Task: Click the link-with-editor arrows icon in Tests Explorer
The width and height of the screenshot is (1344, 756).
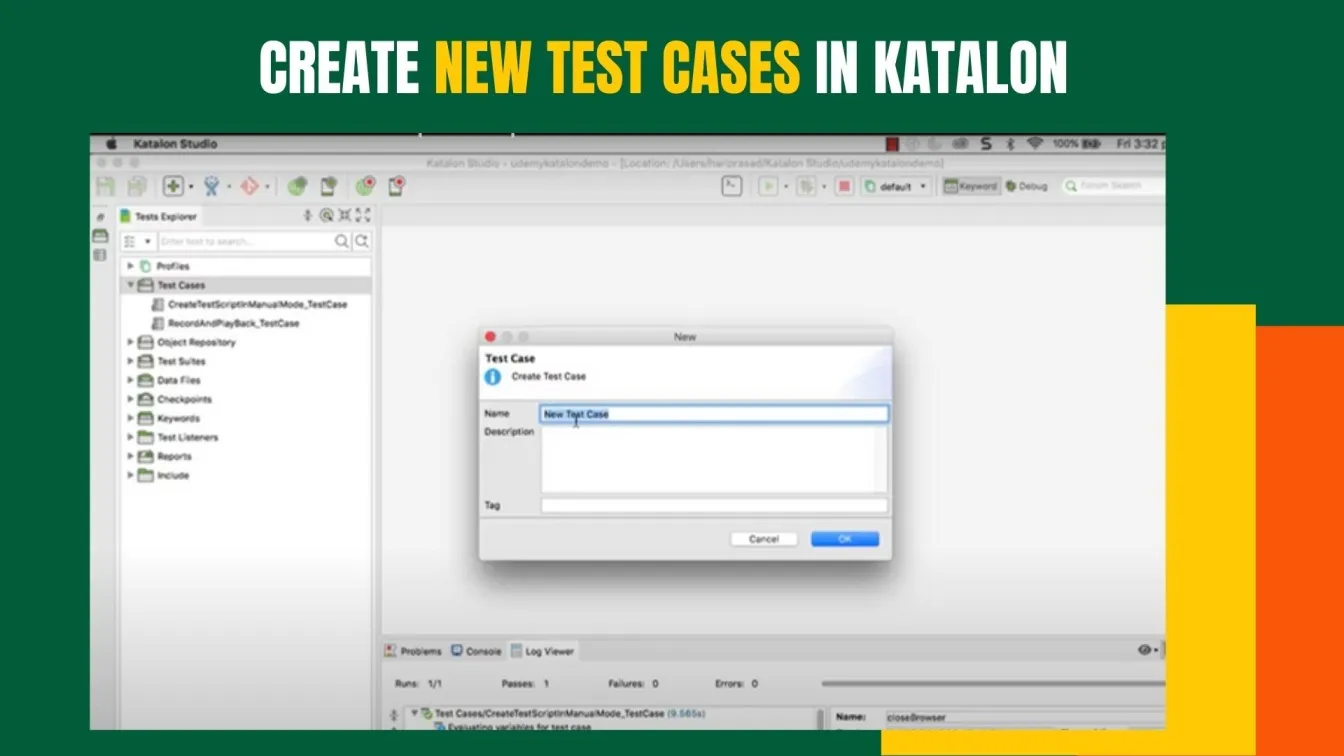Action: pyautogui.click(x=308, y=215)
